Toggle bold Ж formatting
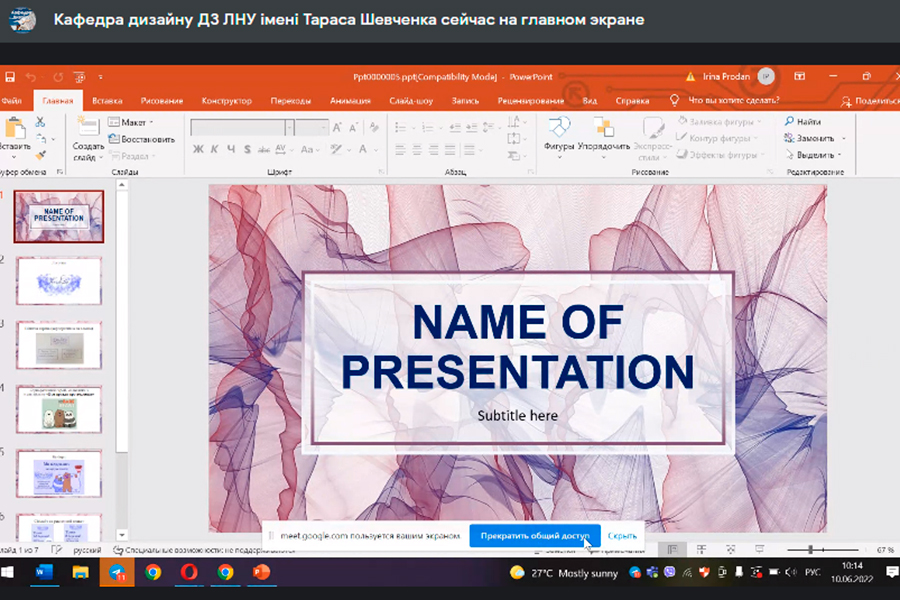 coord(198,149)
